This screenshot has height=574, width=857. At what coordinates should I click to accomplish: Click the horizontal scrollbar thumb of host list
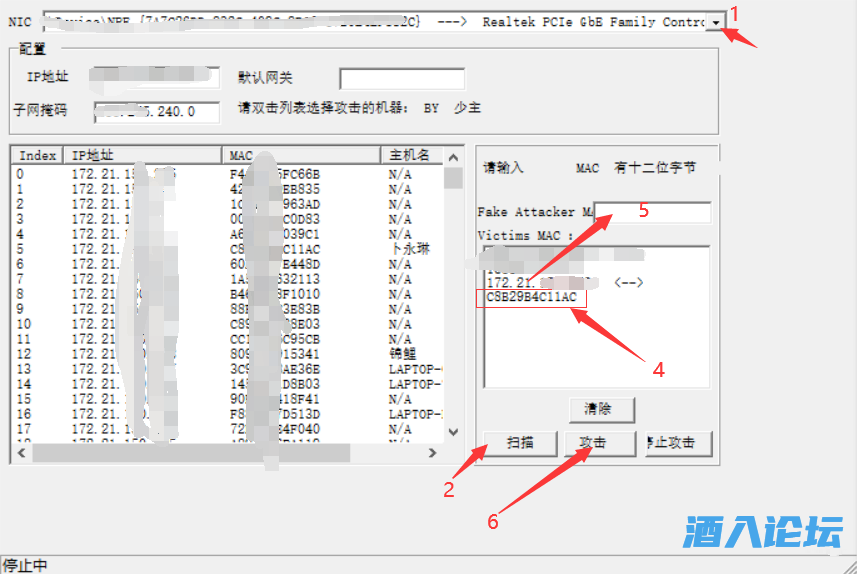pyautogui.click(x=191, y=453)
